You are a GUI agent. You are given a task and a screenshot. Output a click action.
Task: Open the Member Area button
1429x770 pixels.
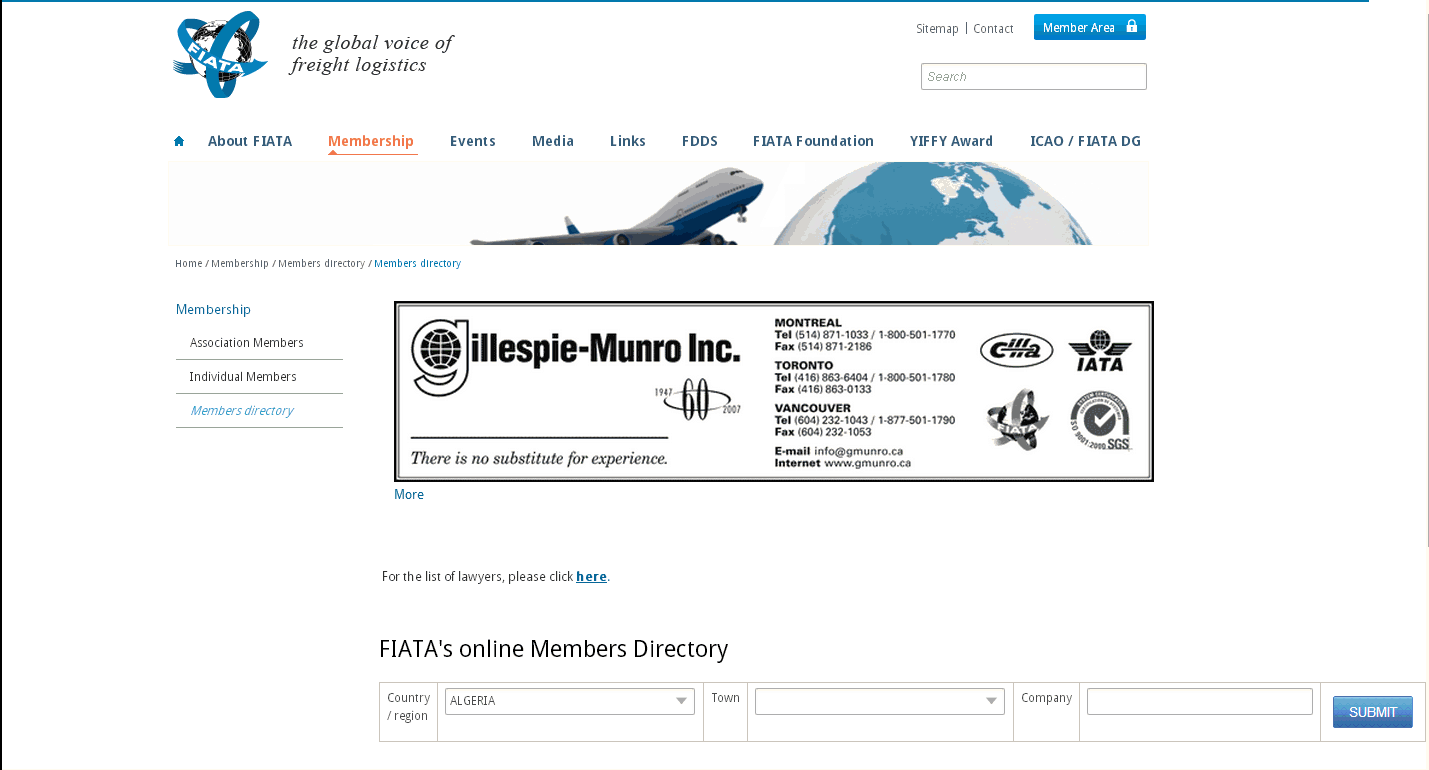[1090, 27]
